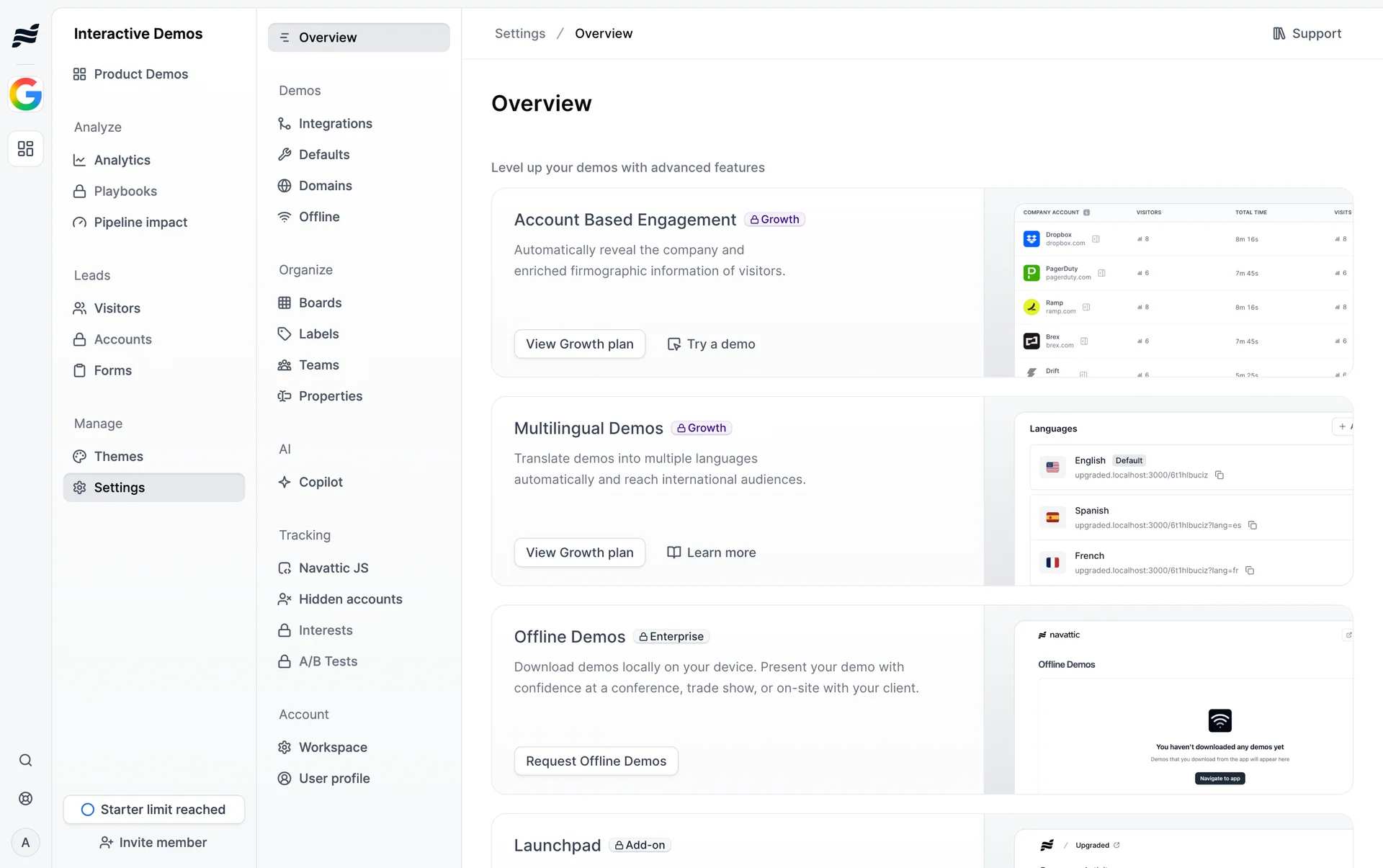Copy the English demo URL icon

click(1219, 475)
